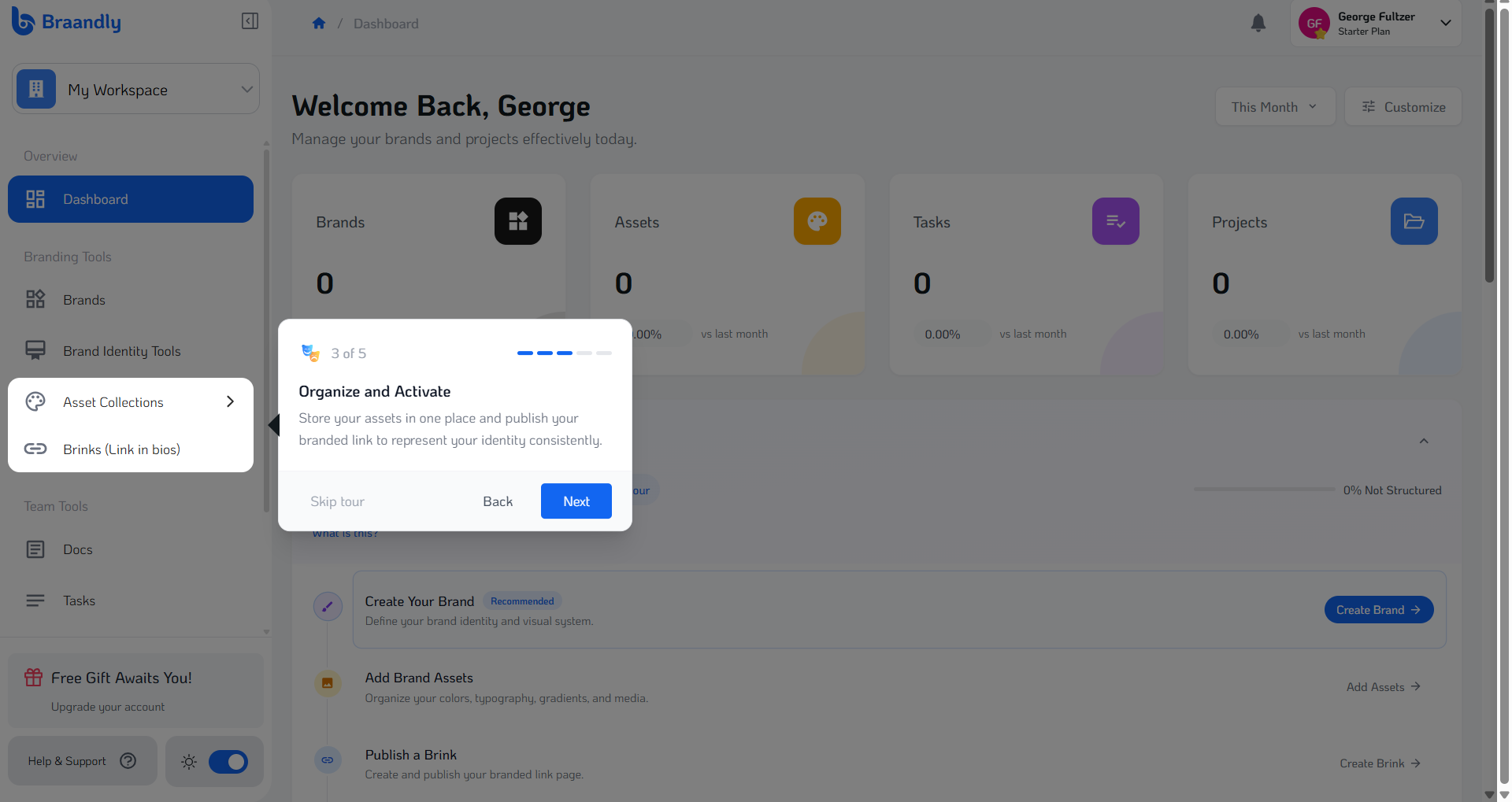Collapse the onboarding checklist section
This screenshot has height=802, width=1512.
(x=1424, y=441)
